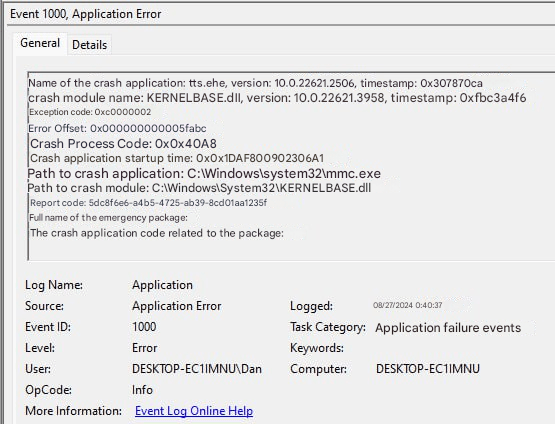
Task: Click the crash module name KERNELBASE.dll line
Action: [277, 98]
